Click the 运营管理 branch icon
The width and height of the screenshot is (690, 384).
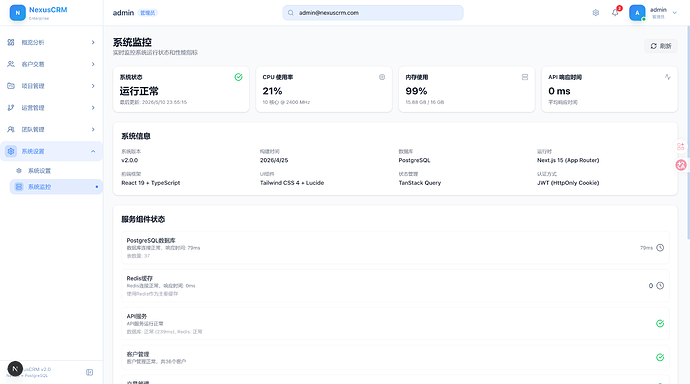pyautogui.click(x=11, y=108)
